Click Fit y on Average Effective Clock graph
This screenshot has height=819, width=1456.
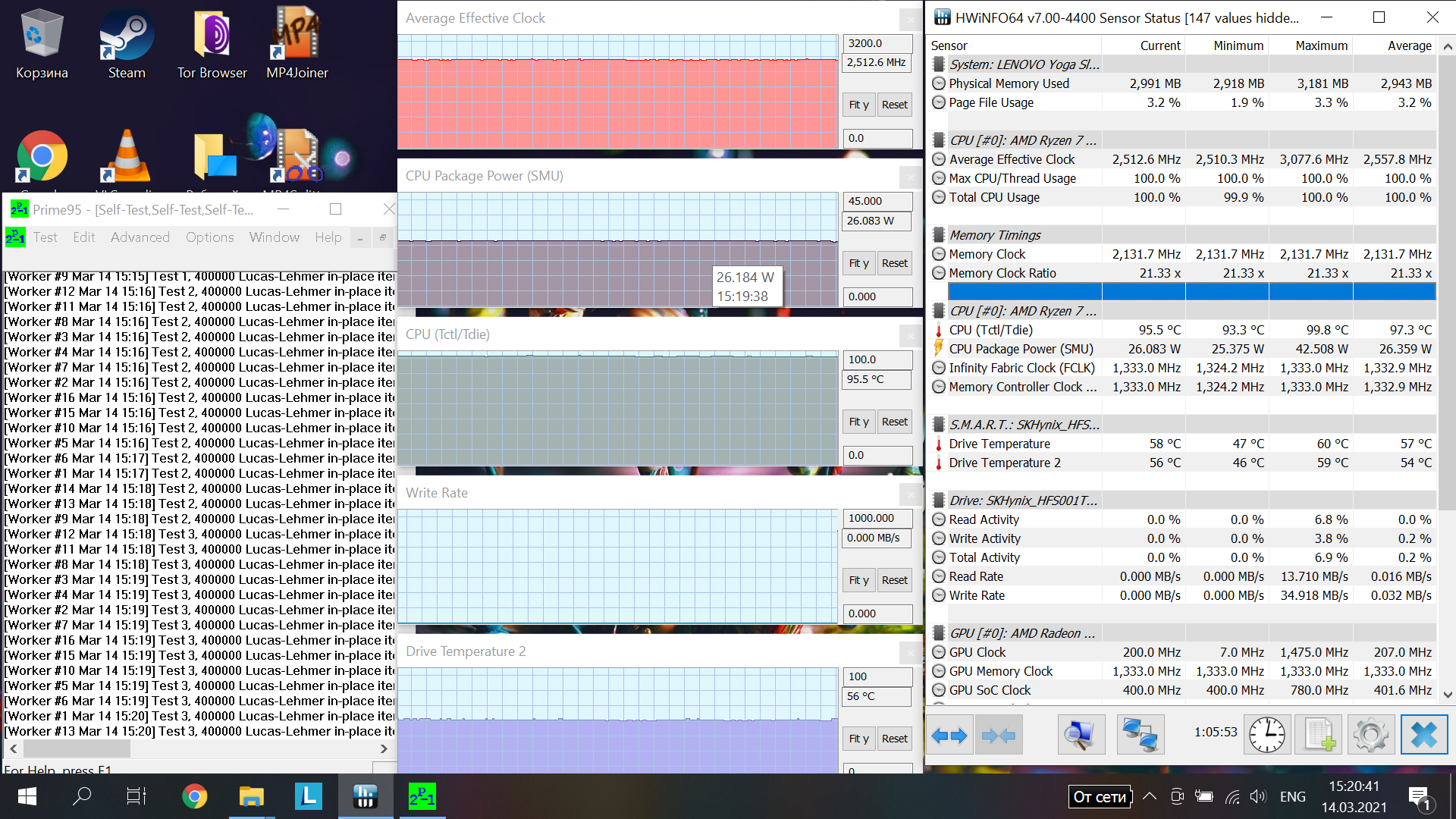click(x=859, y=105)
